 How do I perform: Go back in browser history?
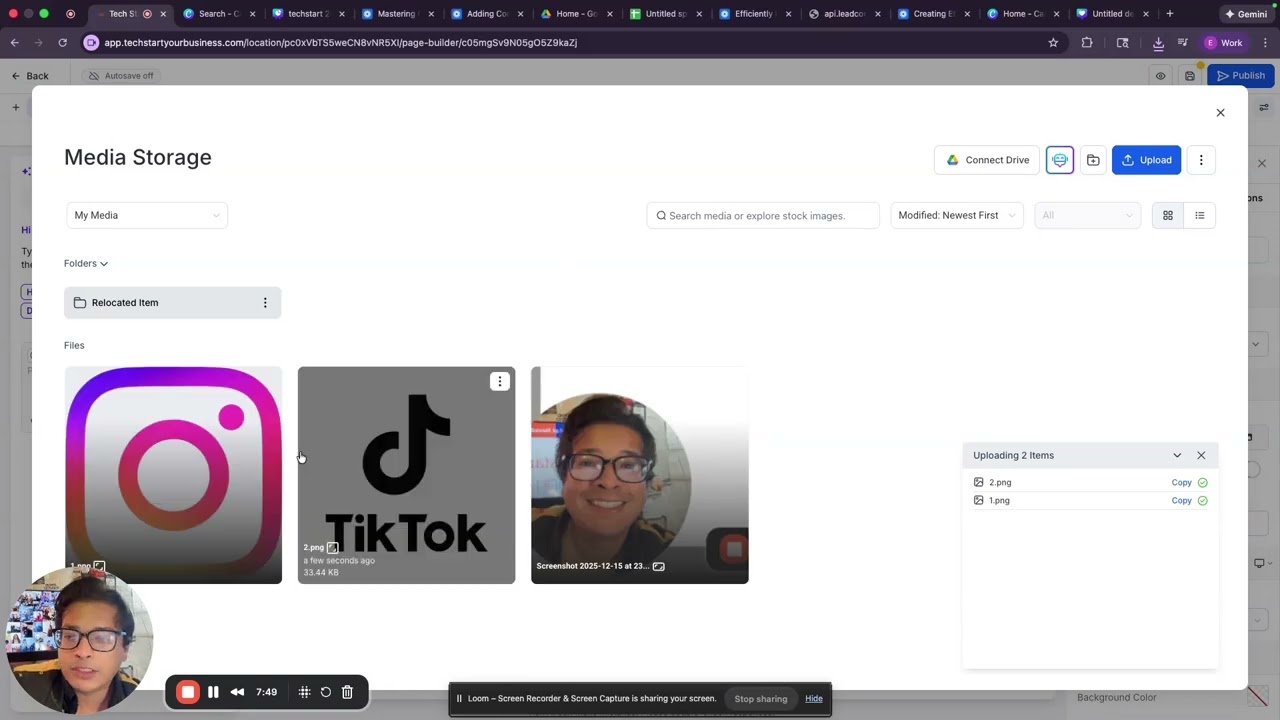tap(14, 43)
